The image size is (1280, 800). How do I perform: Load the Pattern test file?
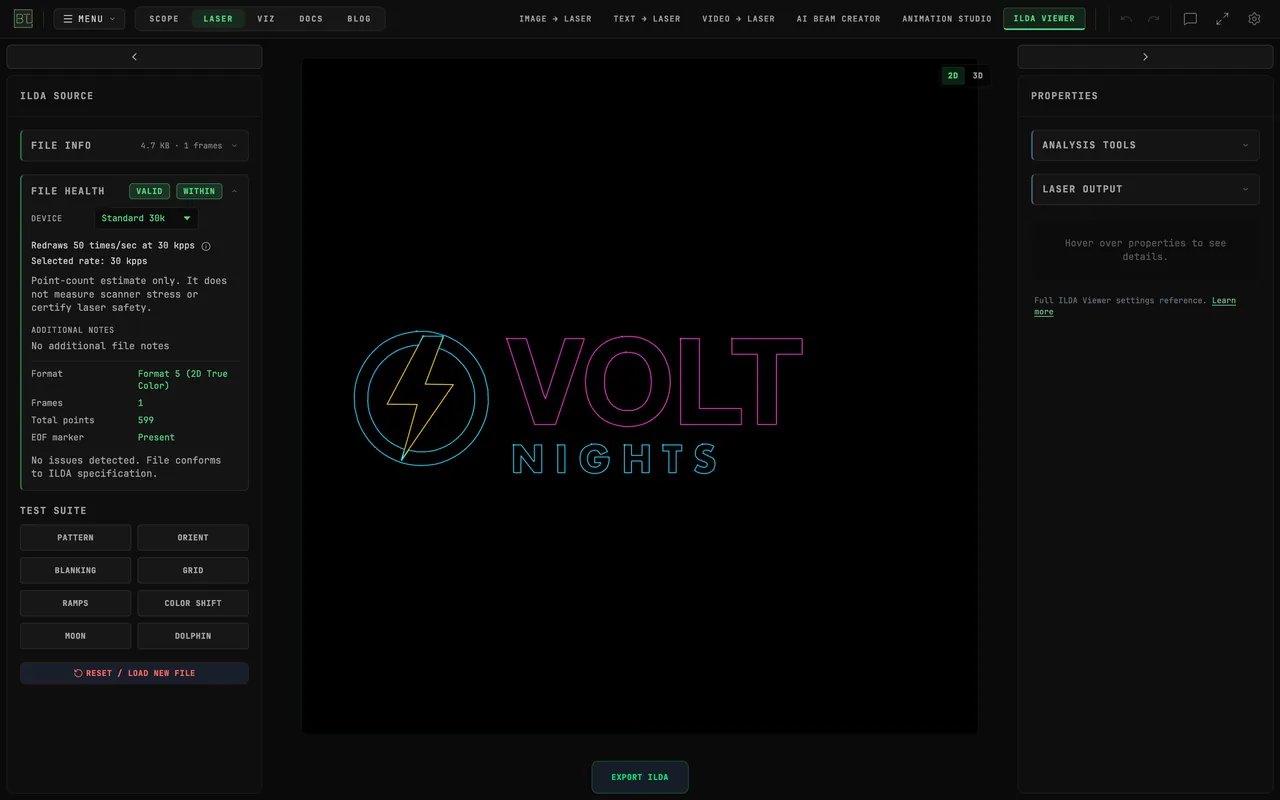tap(75, 538)
